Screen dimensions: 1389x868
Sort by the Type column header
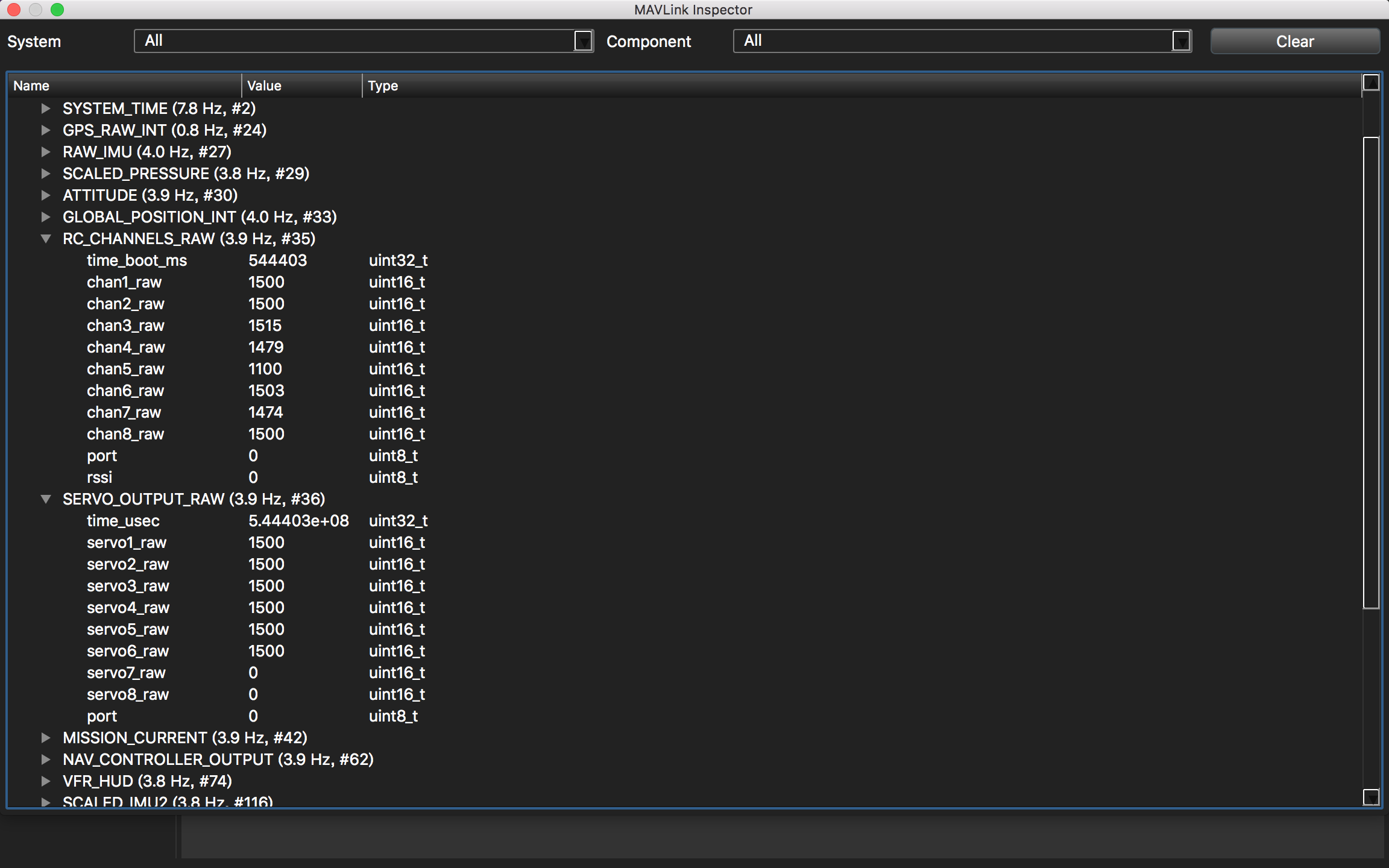click(x=862, y=86)
